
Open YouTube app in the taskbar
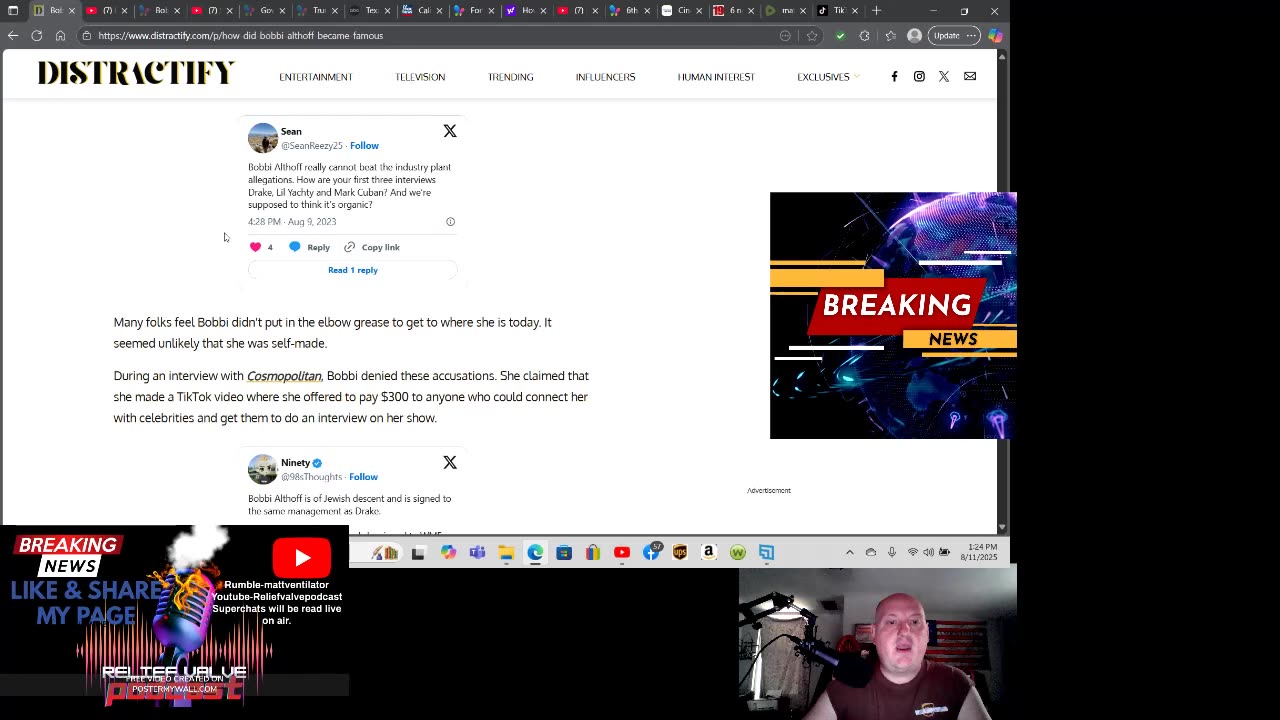[x=622, y=552]
